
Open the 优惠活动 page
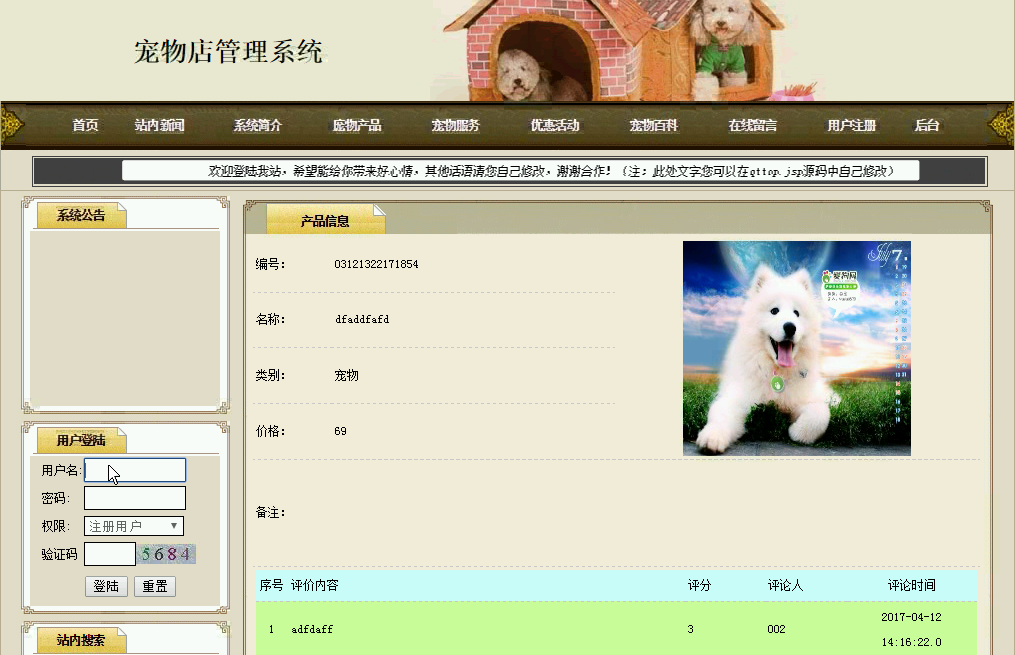click(x=555, y=126)
